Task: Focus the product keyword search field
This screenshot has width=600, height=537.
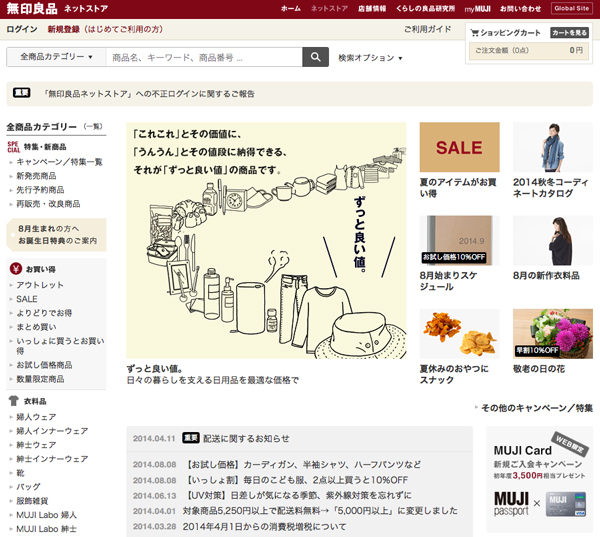Action: 203,57
